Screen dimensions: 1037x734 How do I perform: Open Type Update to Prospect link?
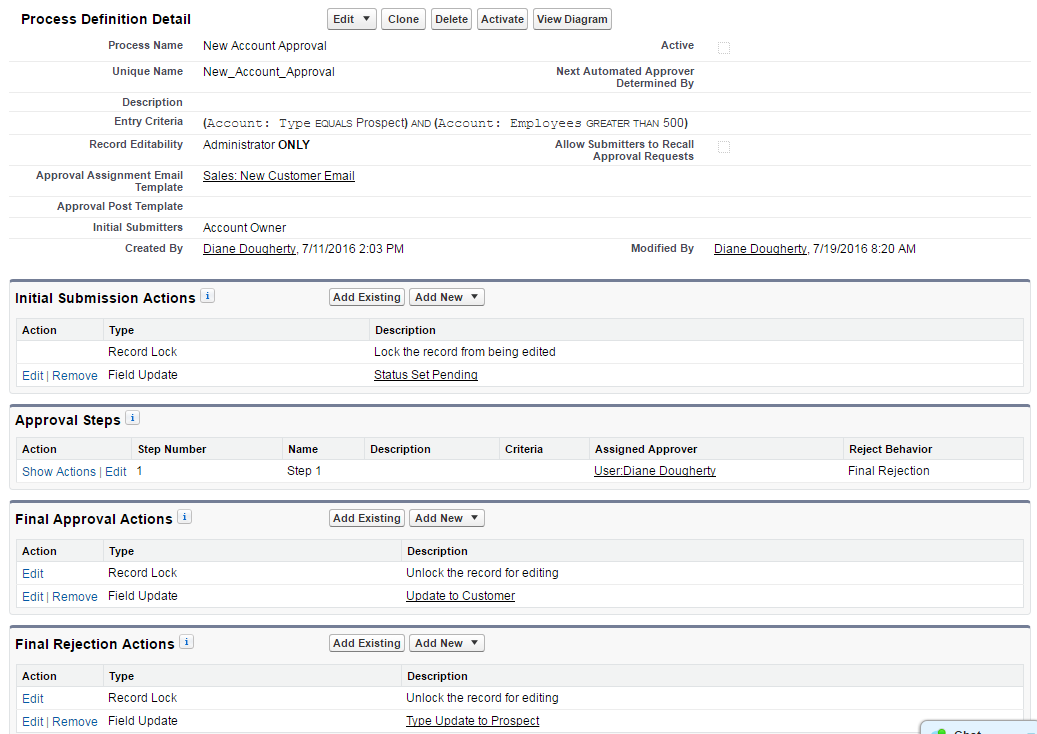(472, 721)
